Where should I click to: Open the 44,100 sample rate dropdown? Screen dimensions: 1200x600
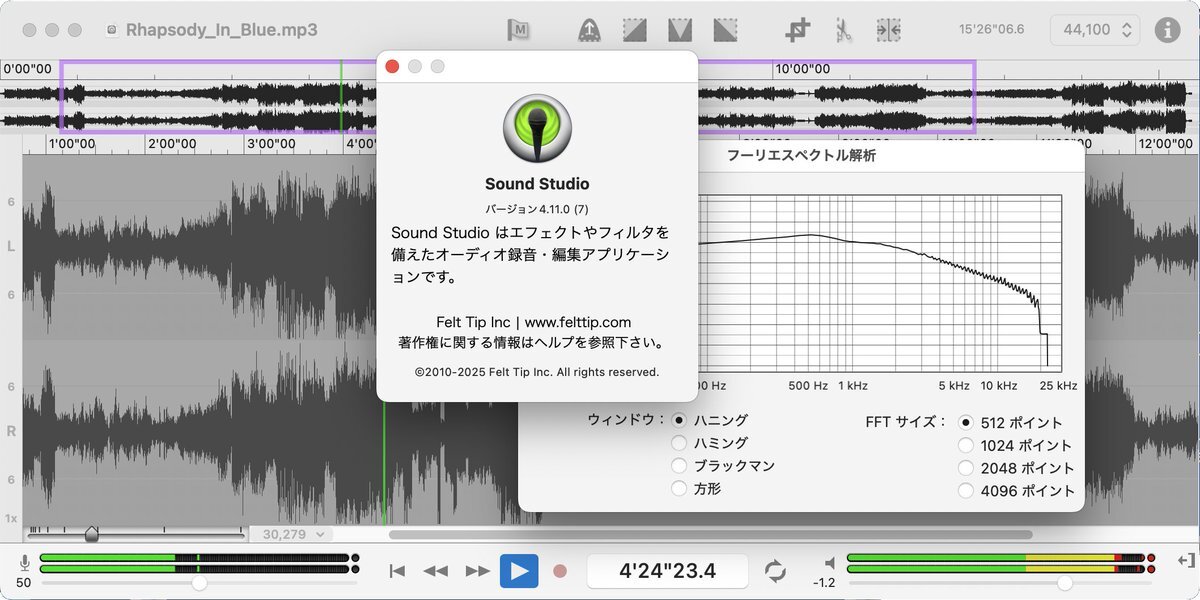point(1095,30)
